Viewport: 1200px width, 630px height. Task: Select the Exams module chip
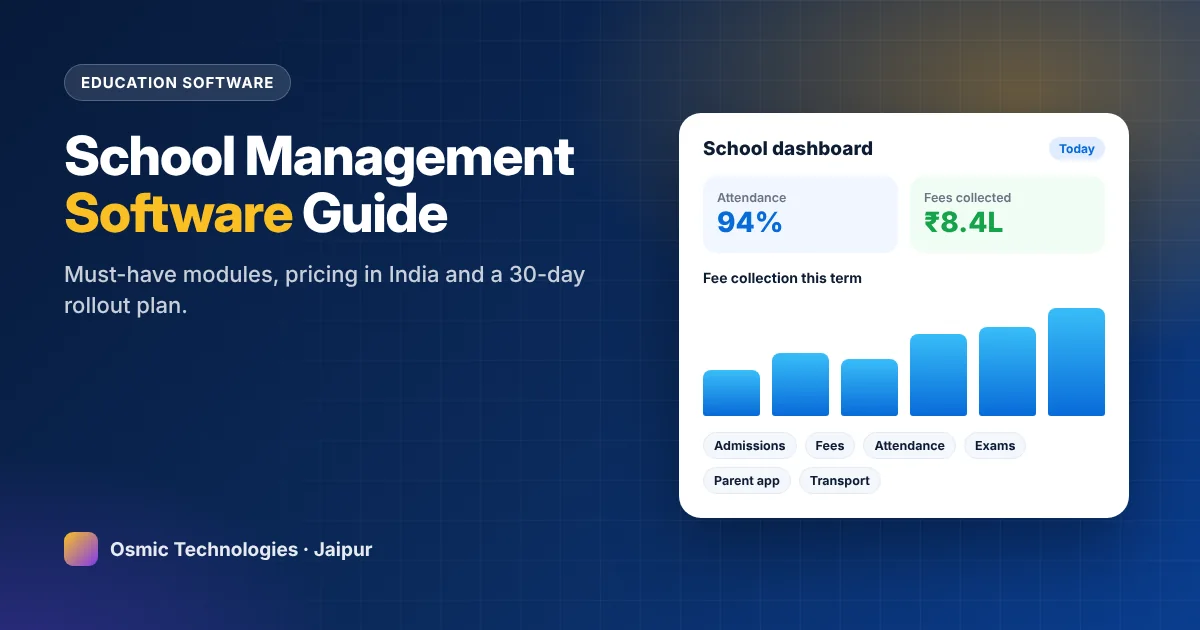coord(995,446)
